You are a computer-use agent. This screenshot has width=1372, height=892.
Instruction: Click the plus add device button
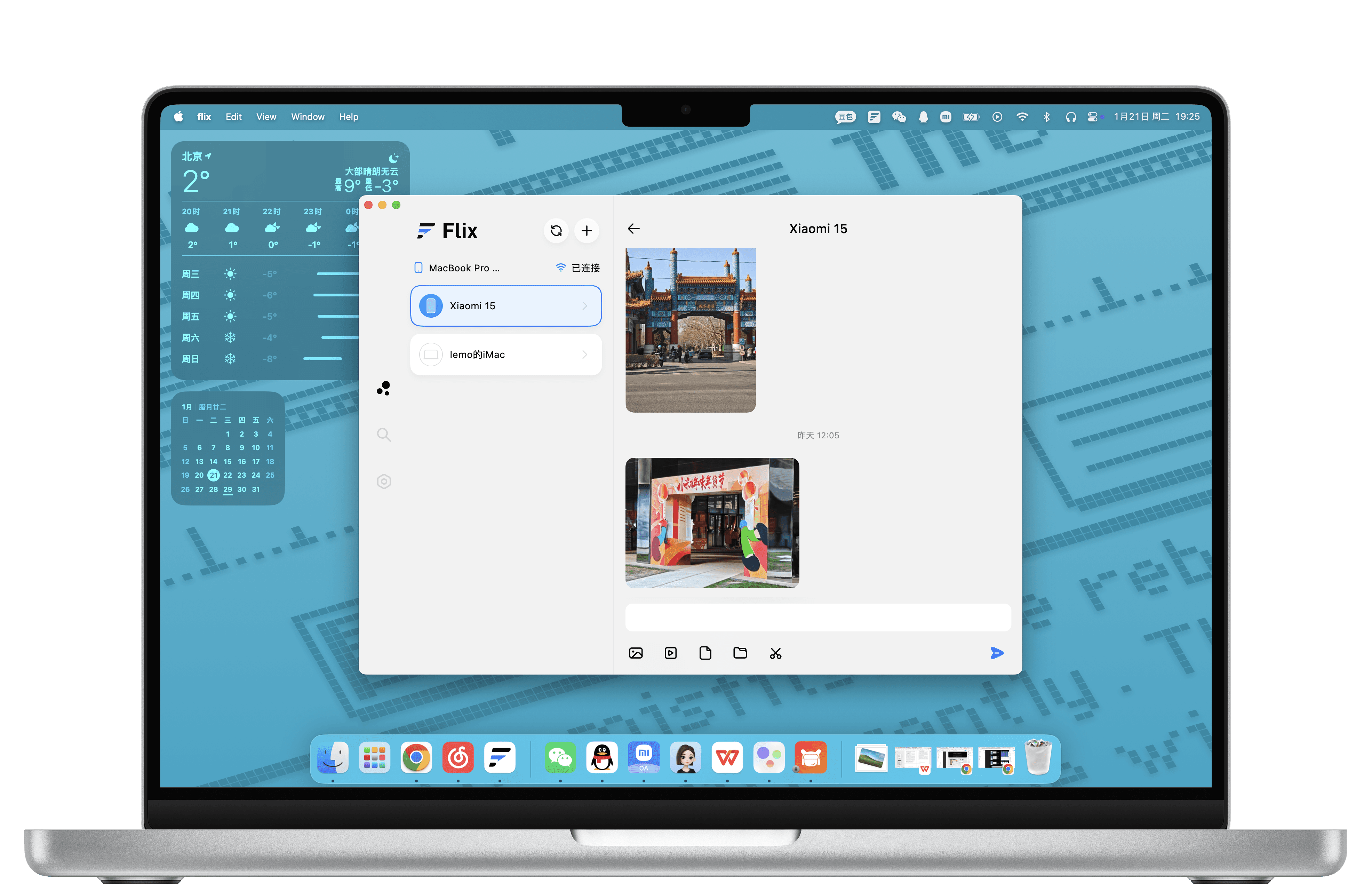click(586, 231)
